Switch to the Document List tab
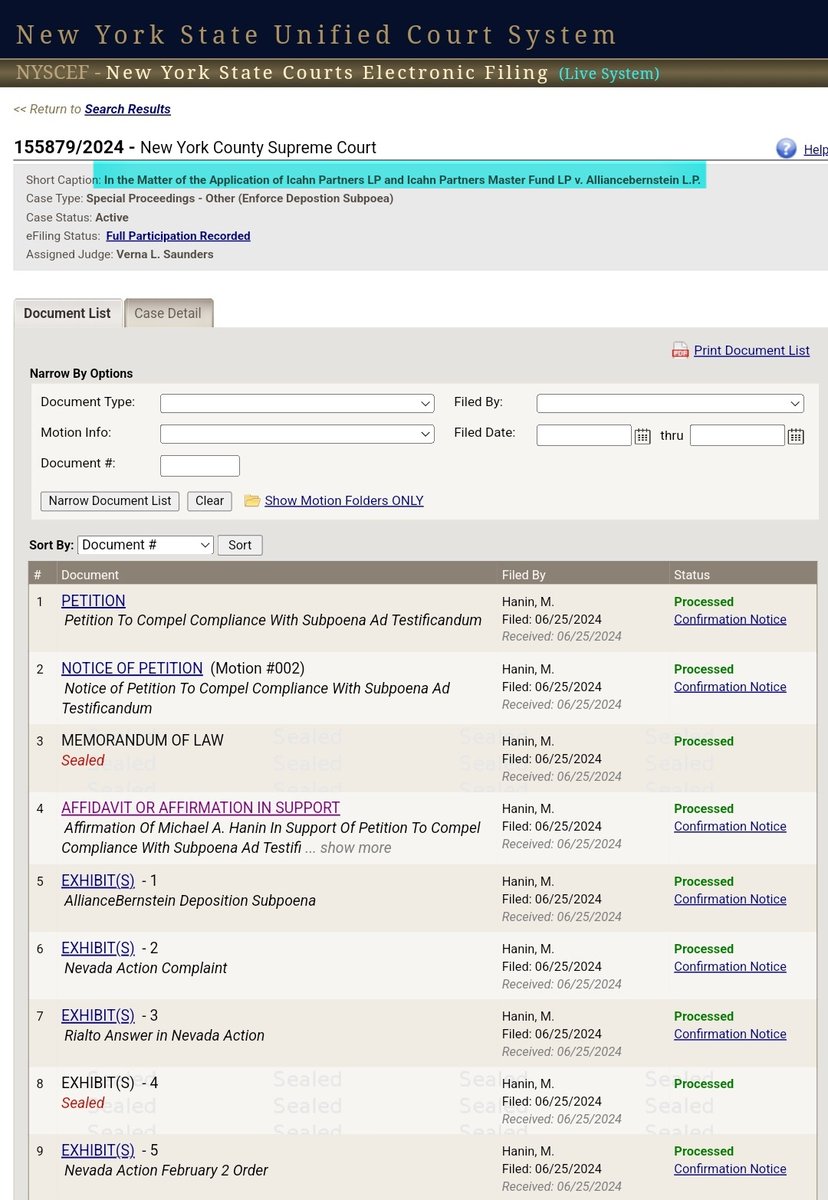The image size is (828, 1200). coord(67,313)
